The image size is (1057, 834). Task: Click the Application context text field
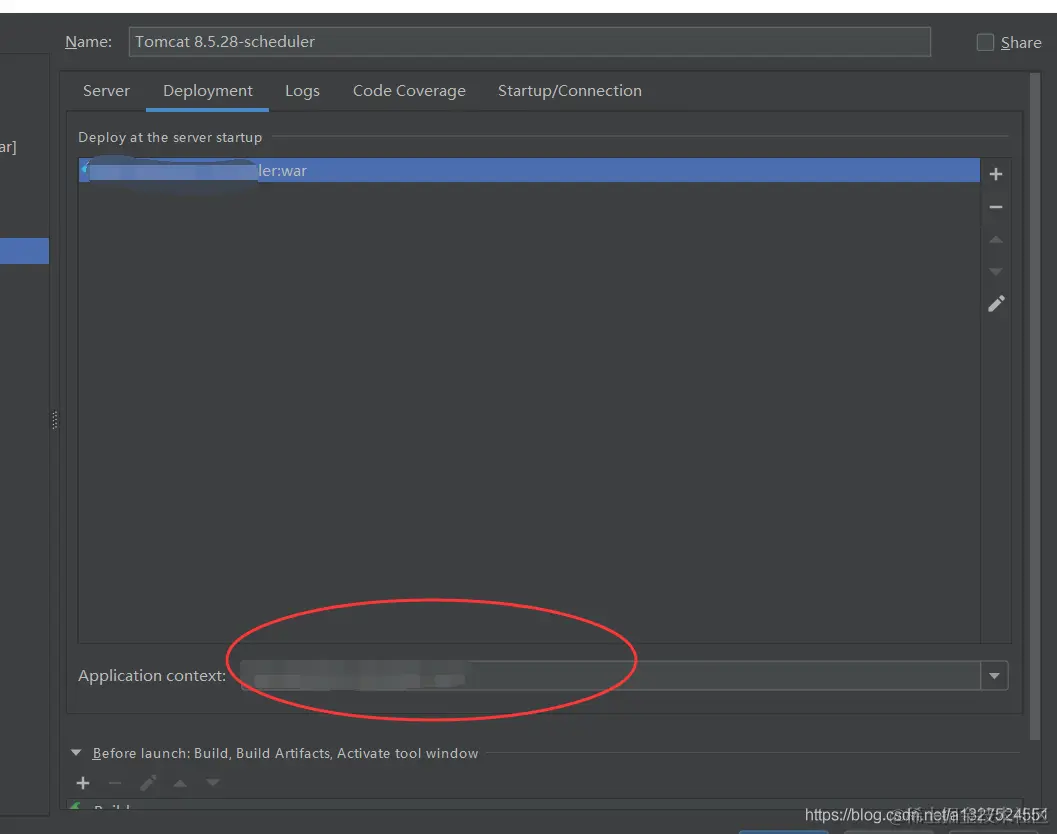point(610,676)
